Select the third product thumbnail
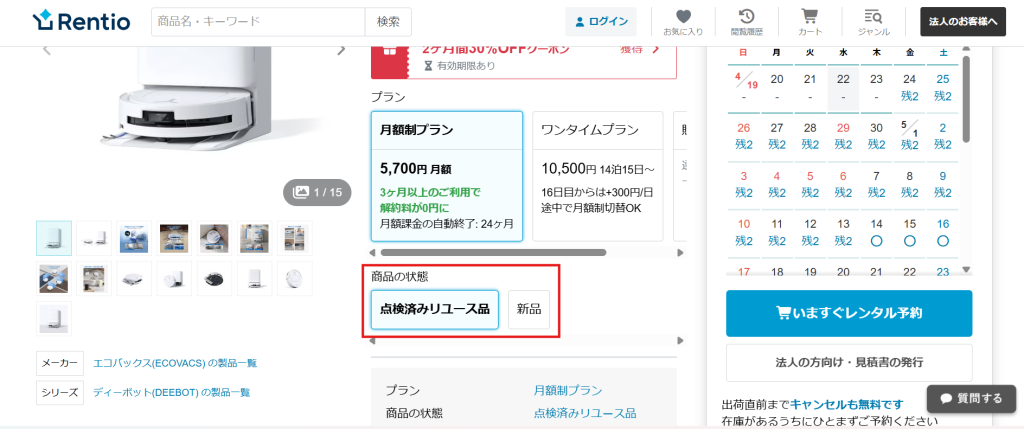The height and width of the screenshot is (429, 1024). [135, 238]
